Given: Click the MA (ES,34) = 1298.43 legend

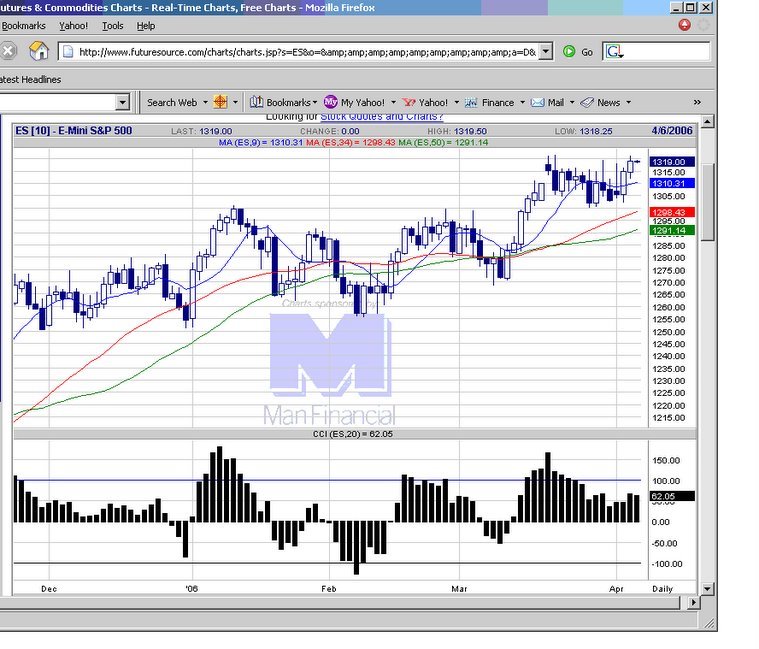Looking at the screenshot, I should (x=351, y=143).
